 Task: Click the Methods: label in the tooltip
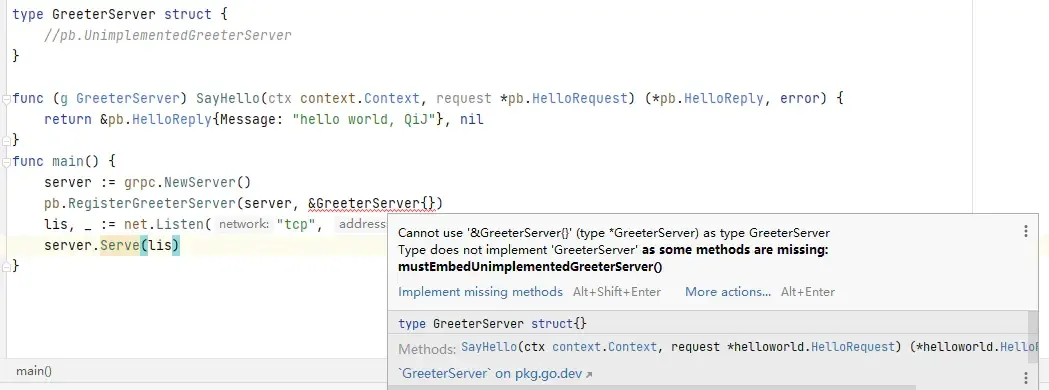[x=427, y=349]
